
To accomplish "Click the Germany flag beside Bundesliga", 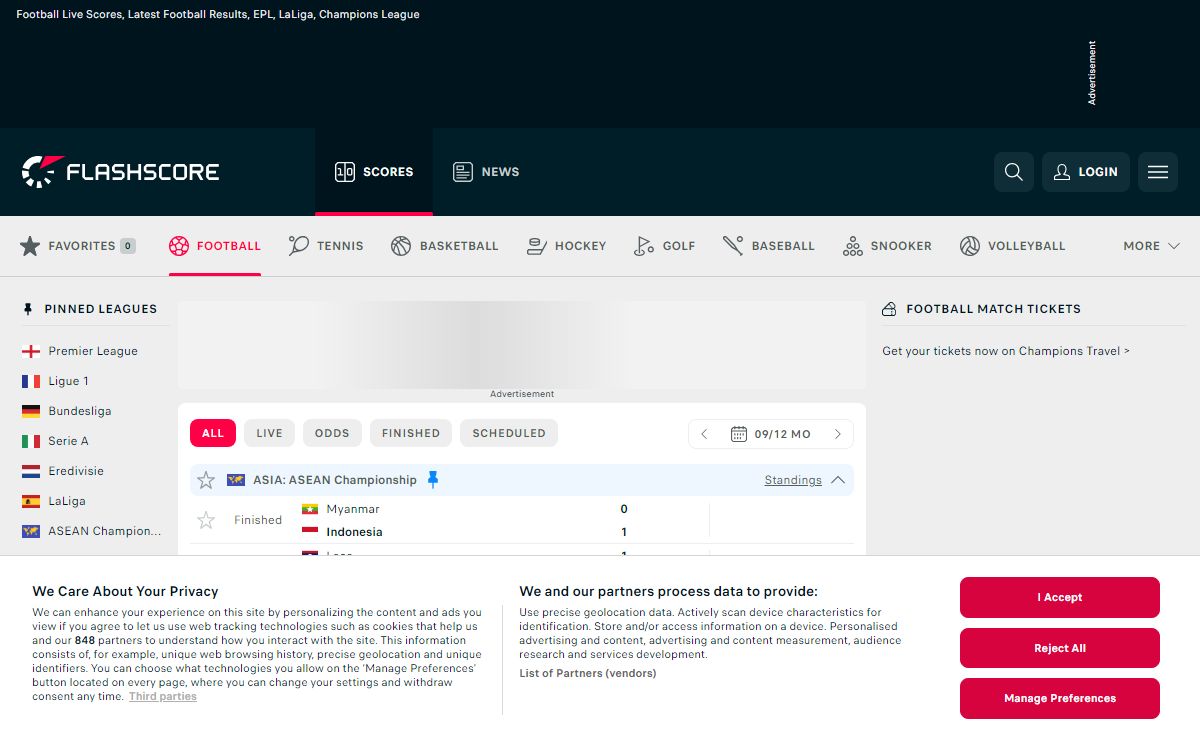I will coord(31,411).
